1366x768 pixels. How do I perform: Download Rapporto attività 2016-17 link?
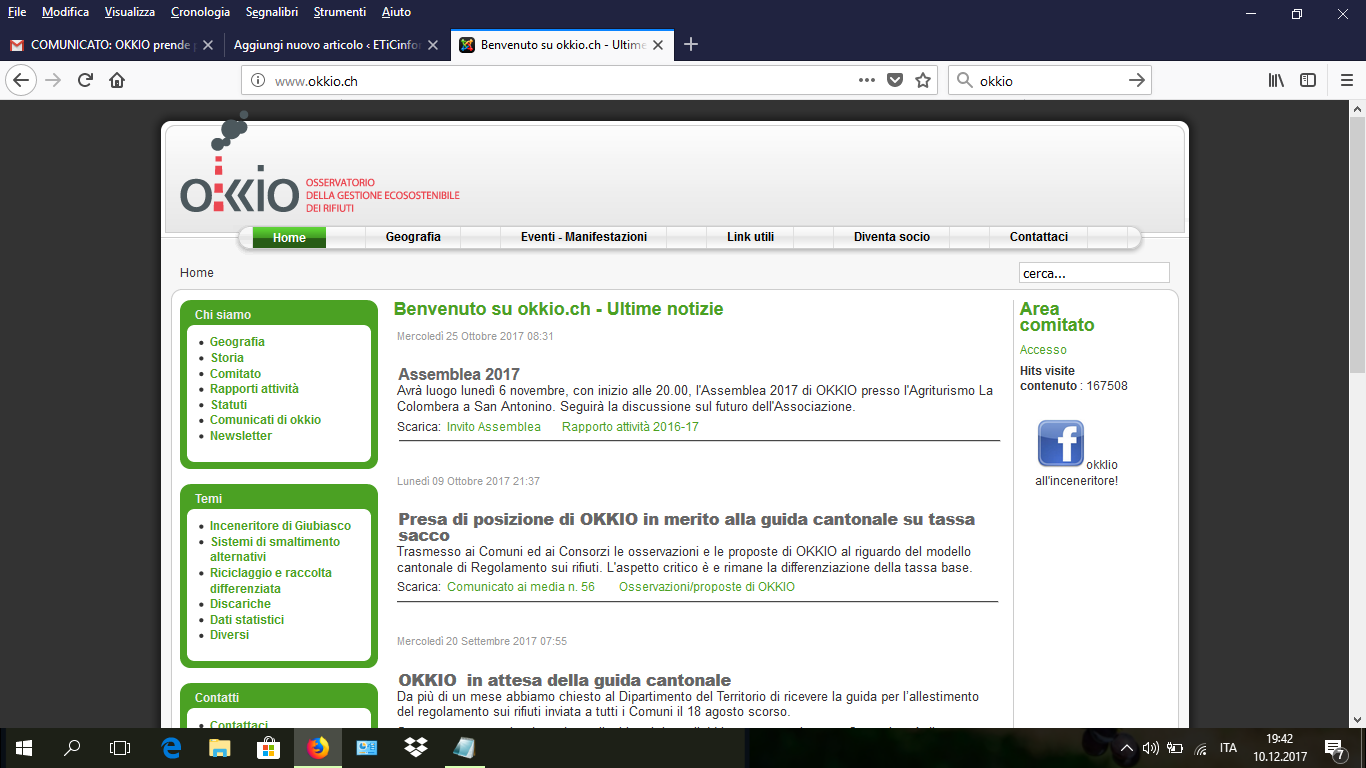[630, 427]
